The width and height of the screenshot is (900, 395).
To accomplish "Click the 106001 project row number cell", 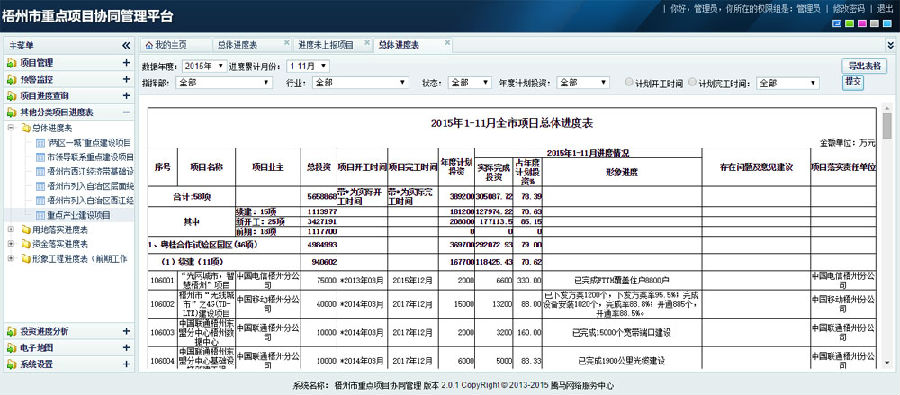I will pos(162,280).
